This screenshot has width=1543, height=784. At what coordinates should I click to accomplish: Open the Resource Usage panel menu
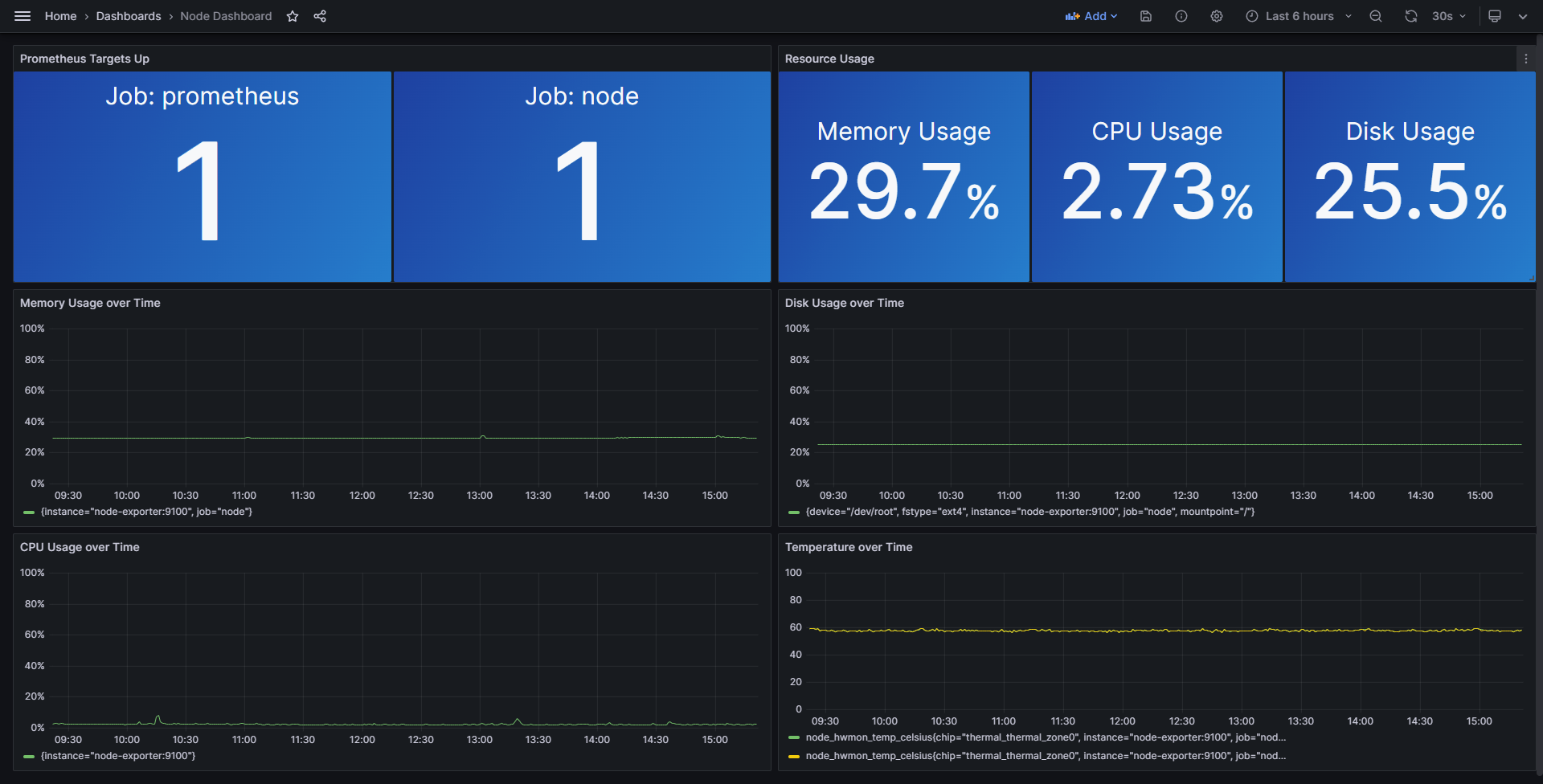pos(1526,59)
